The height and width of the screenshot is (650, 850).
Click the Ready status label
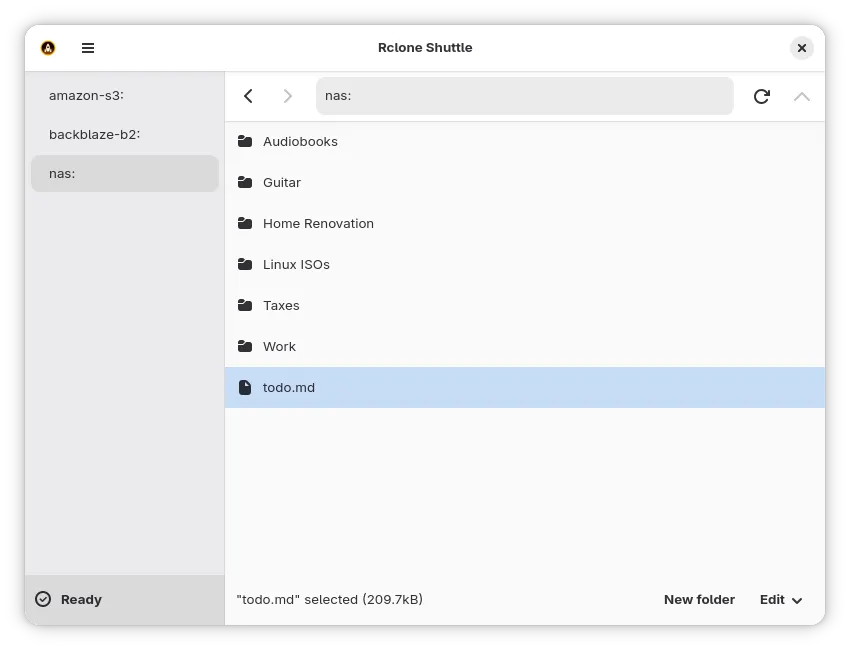coord(81,600)
